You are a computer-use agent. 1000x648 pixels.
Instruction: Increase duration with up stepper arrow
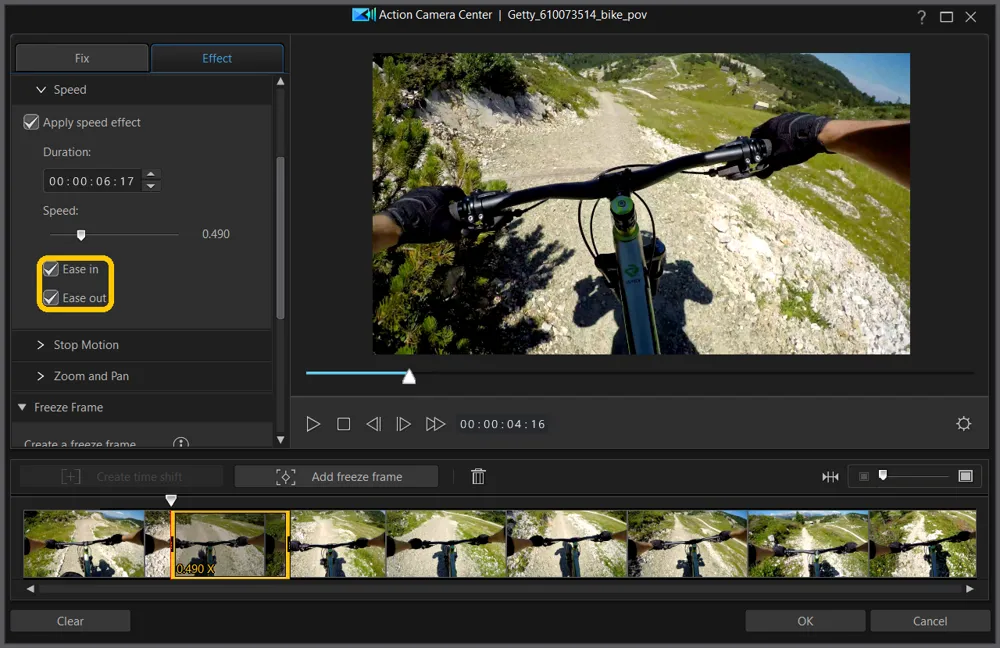coord(151,174)
